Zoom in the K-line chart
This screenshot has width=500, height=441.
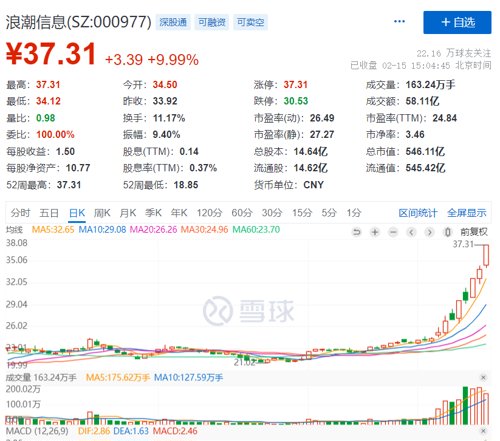click(x=375, y=232)
